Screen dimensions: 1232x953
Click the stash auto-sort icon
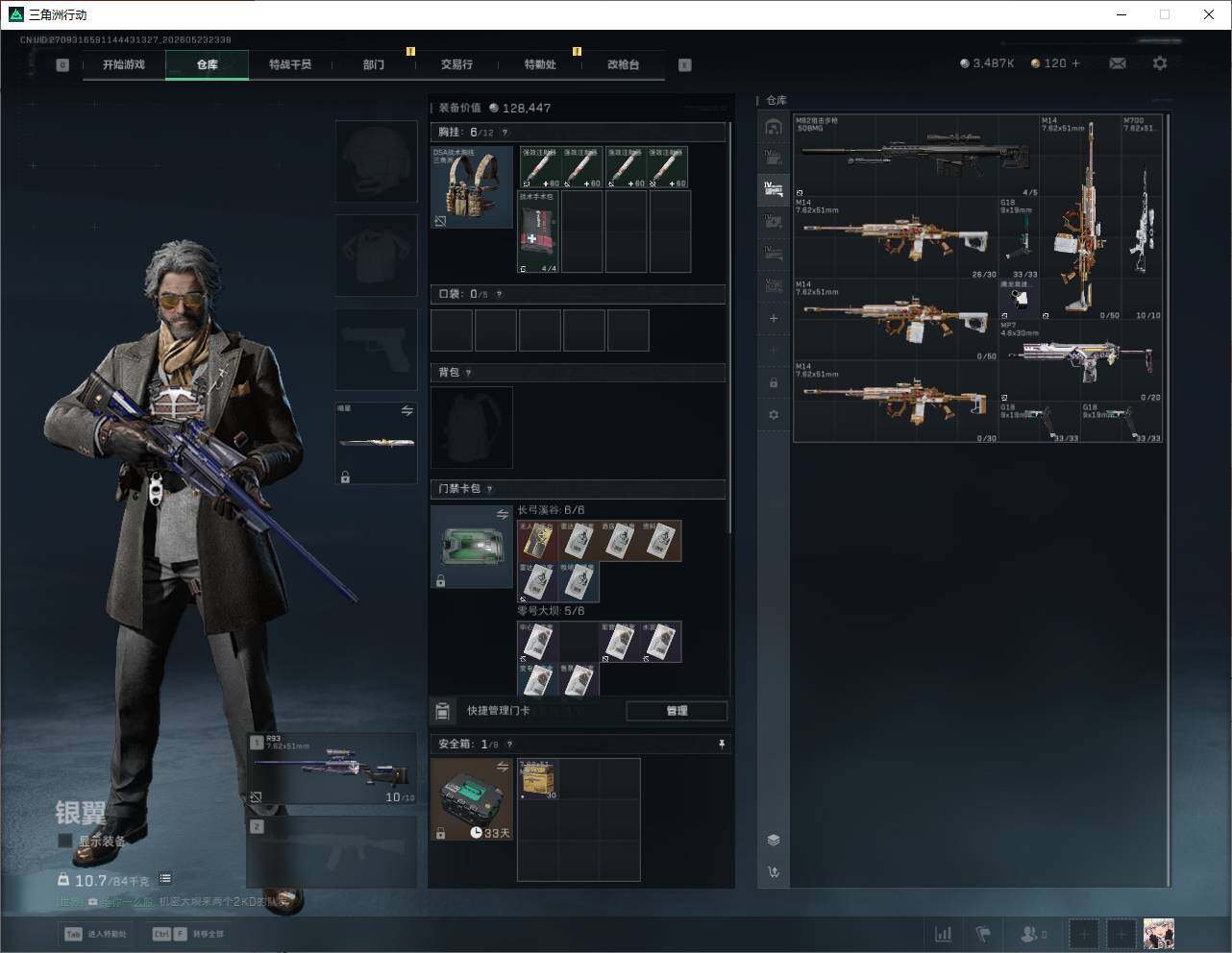774,872
